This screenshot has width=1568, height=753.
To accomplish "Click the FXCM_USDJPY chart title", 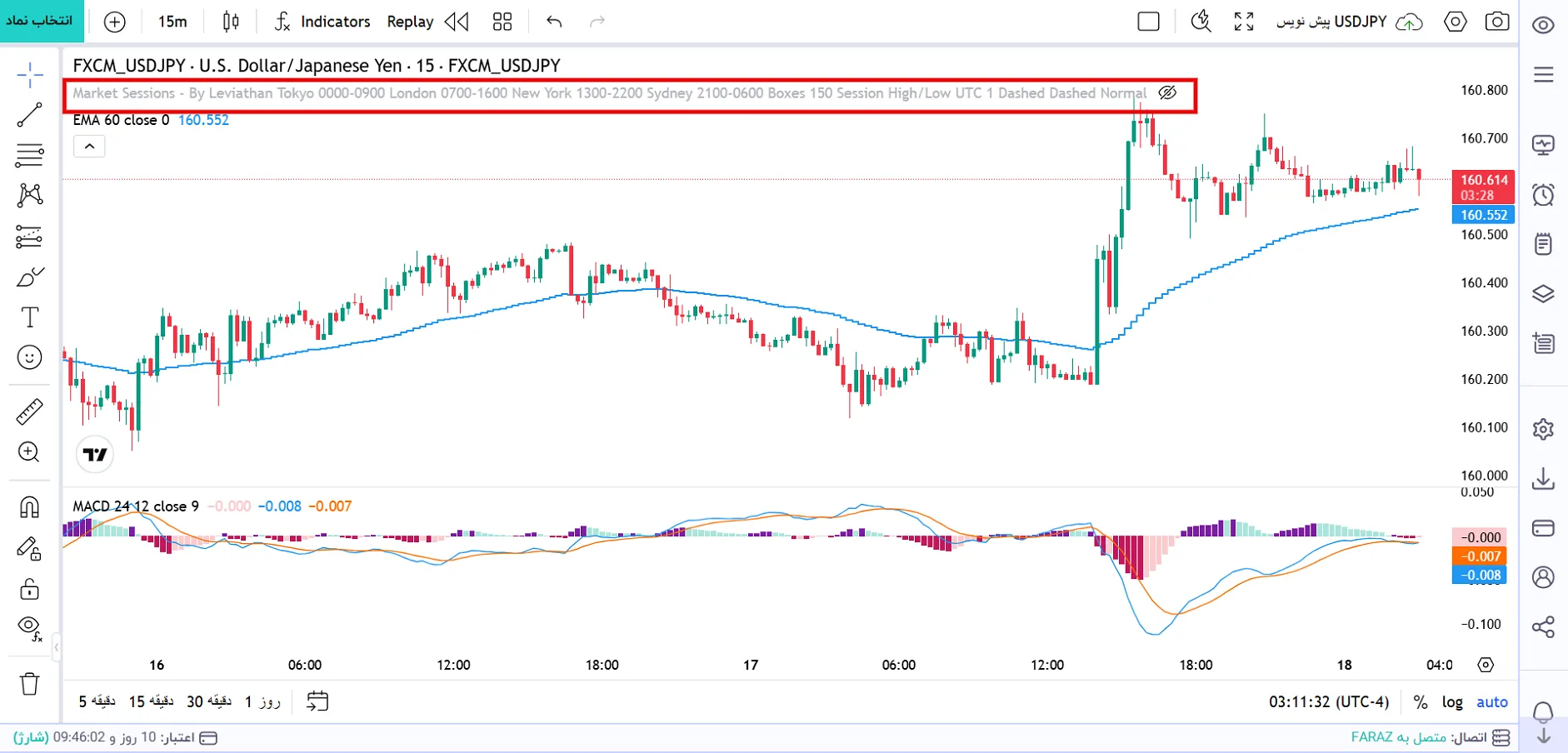I will coord(317,66).
